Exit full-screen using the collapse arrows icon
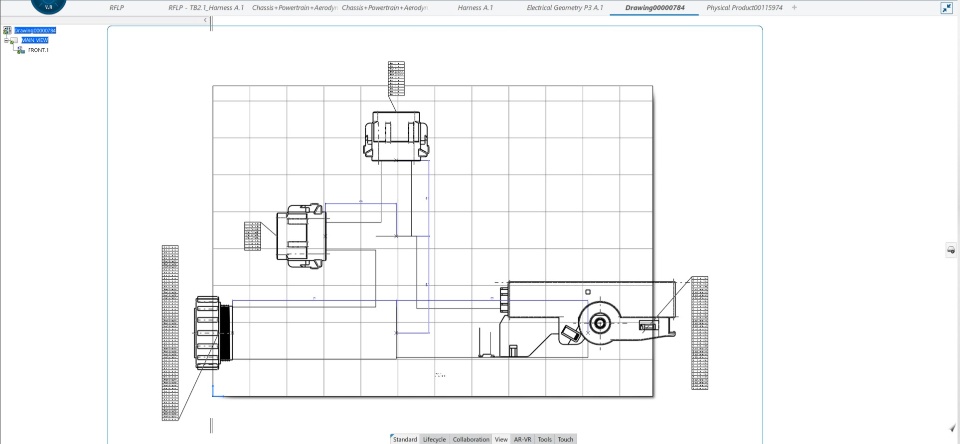The height and width of the screenshot is (444, 960). [x=946, y=8]
